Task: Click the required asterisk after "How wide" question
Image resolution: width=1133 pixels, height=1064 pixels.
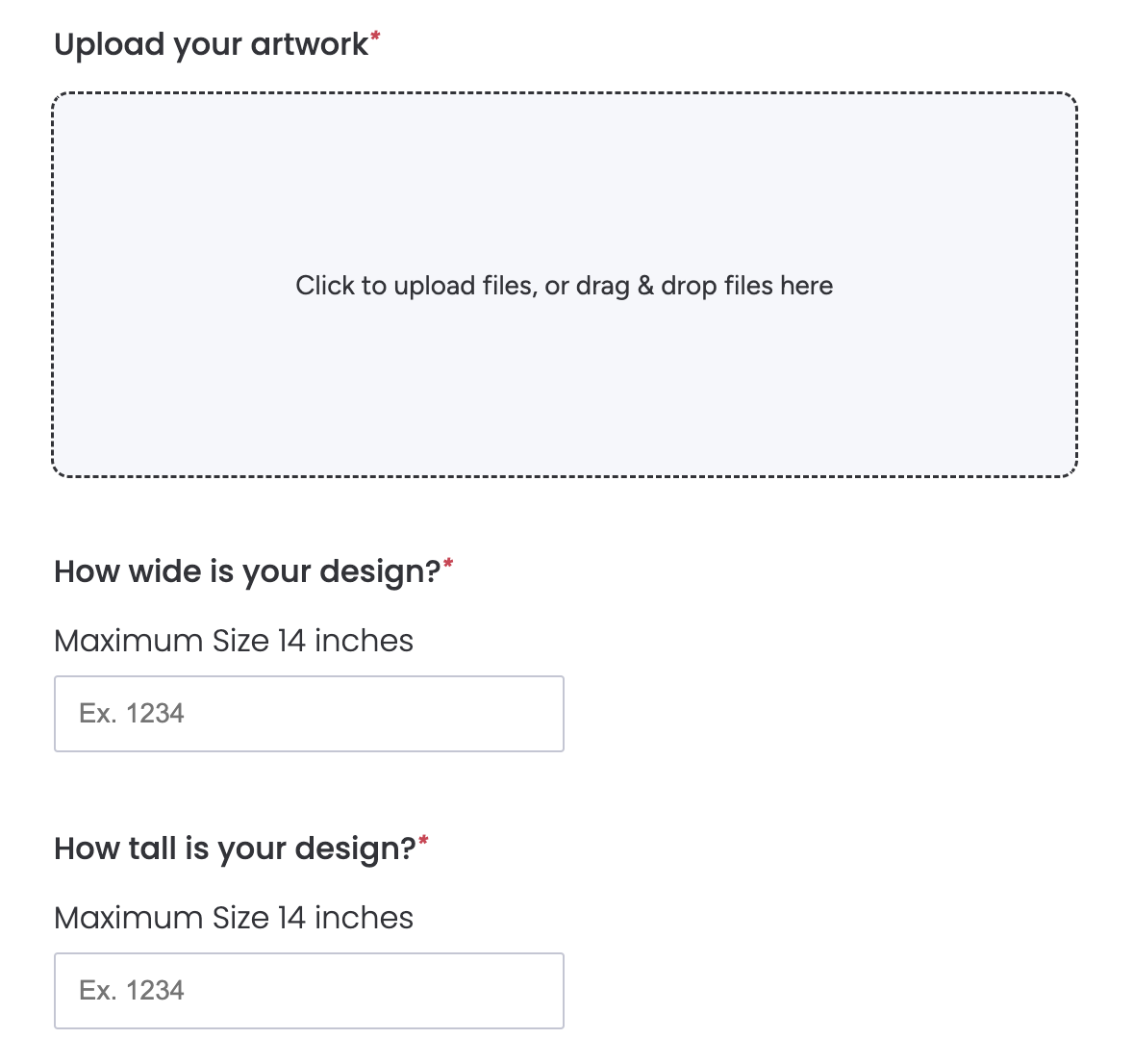Action: pos(448,565)
